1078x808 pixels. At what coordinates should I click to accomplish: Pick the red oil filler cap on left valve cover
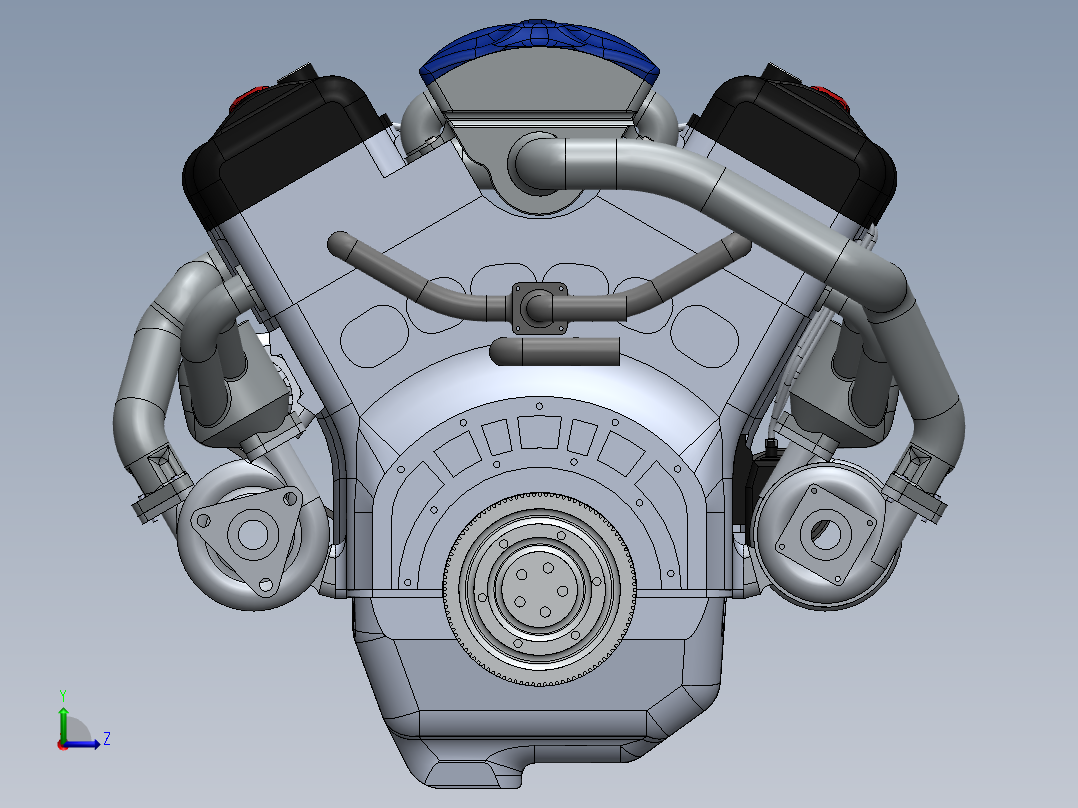pos(250,98)
